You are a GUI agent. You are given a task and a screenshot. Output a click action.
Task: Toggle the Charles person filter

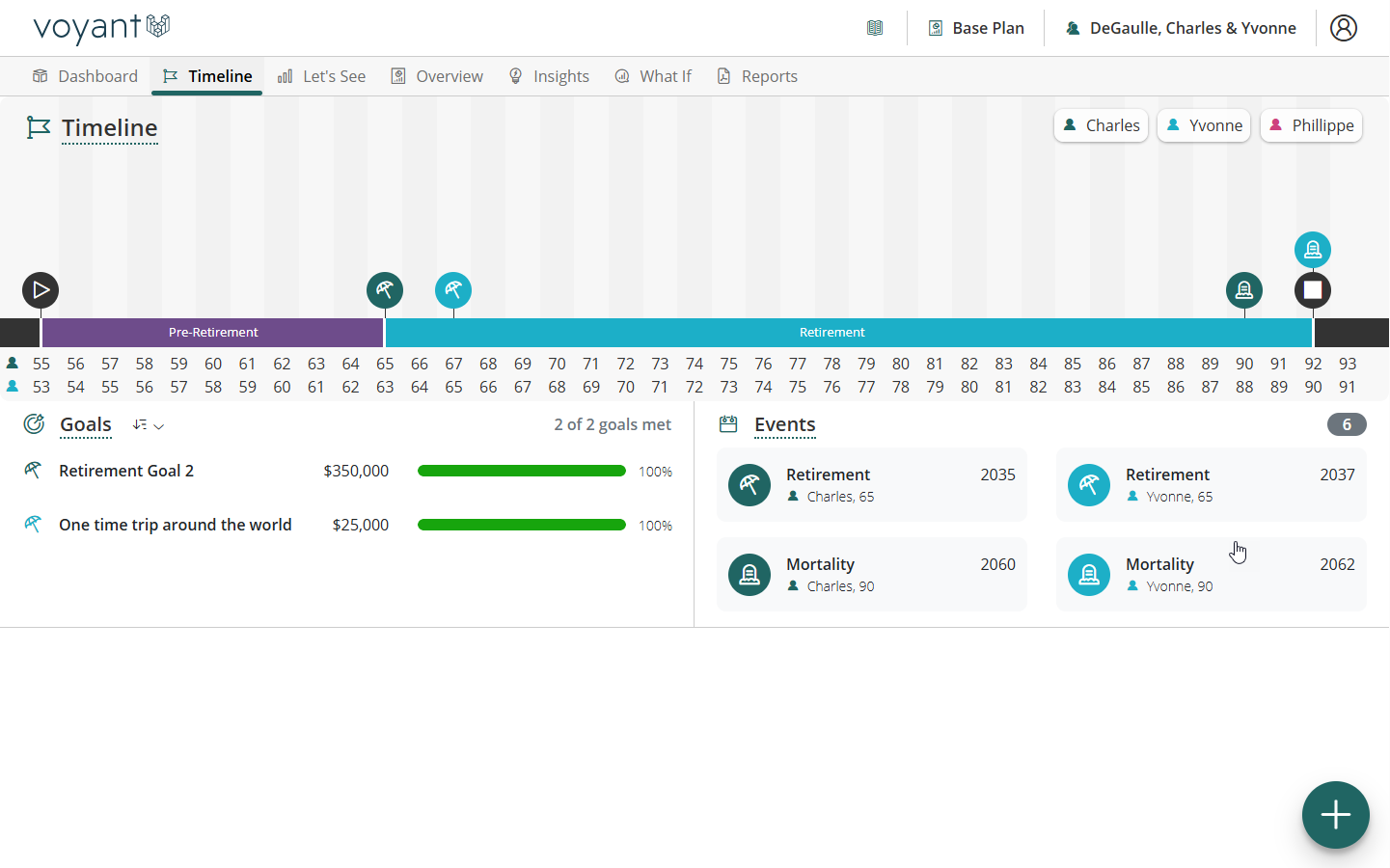pos(1101,125)
